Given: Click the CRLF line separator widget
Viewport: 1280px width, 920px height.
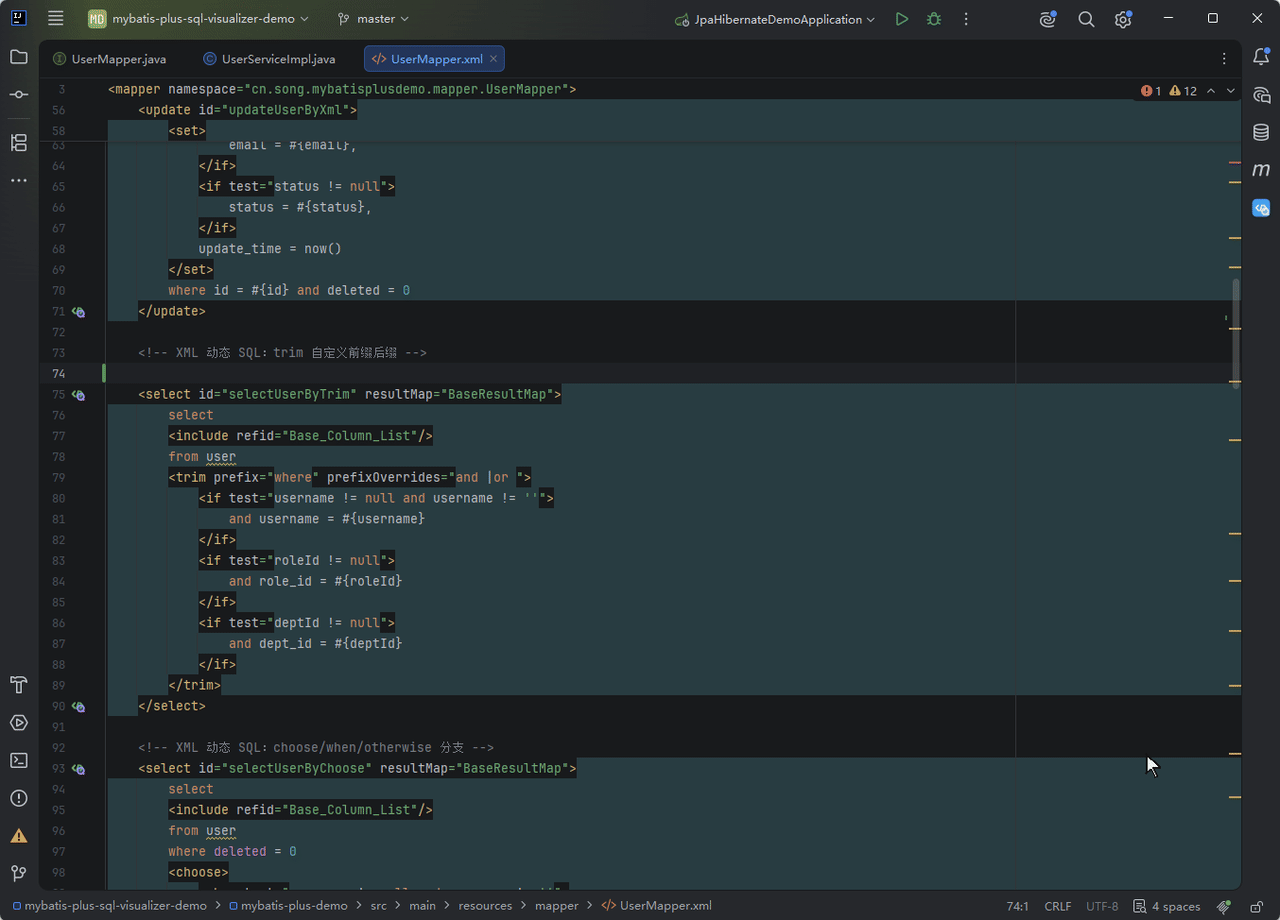Looking at the screenshot, I should 1058,906.
